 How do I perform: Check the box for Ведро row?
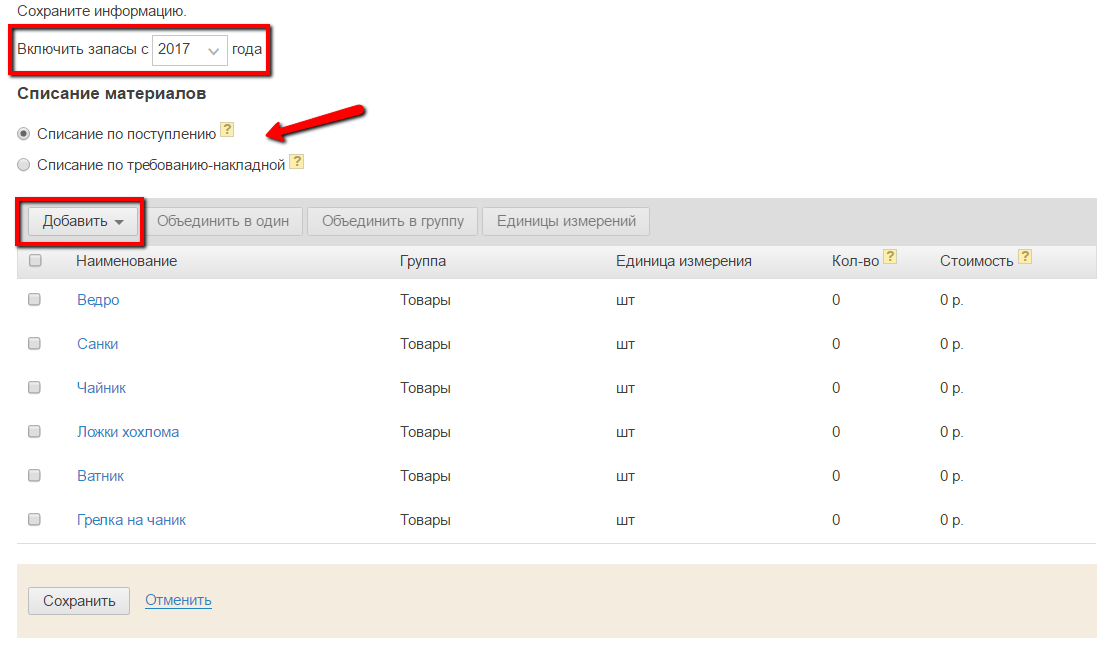click(x=34, y=300)
